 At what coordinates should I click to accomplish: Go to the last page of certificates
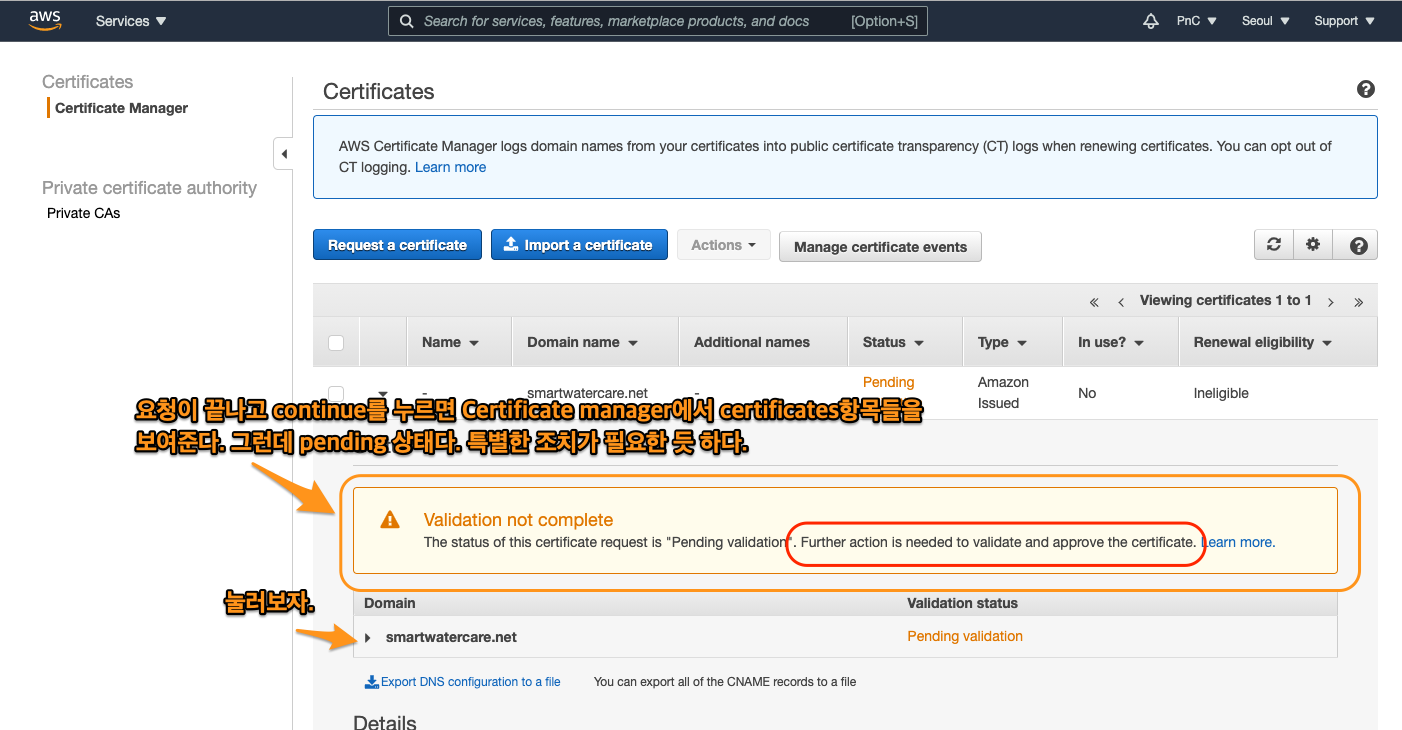click(x=1358, y=301)
